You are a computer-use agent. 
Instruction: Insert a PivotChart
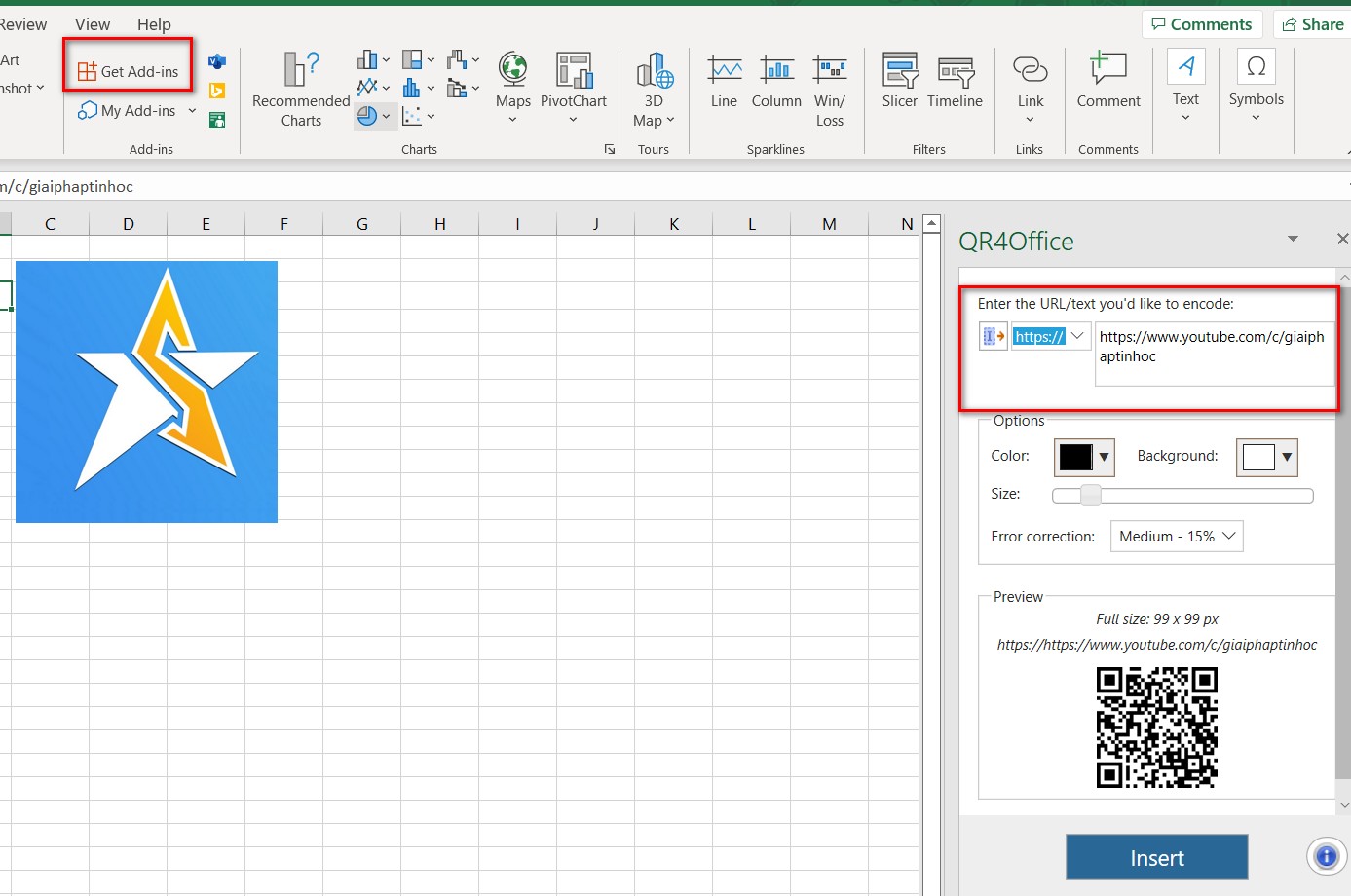[x=574, y=90]
